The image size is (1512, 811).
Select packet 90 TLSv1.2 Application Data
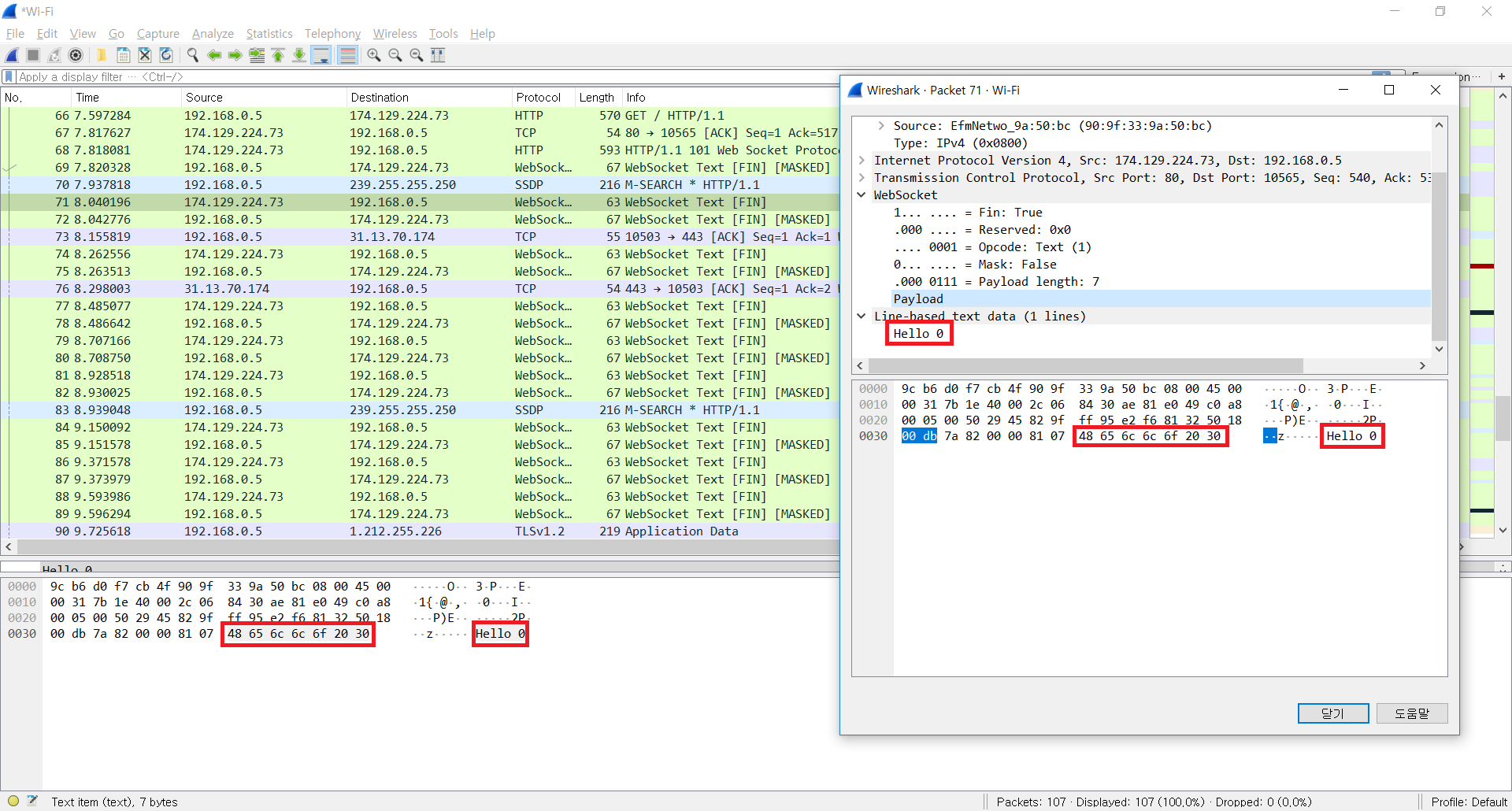[x=421, y=531]
